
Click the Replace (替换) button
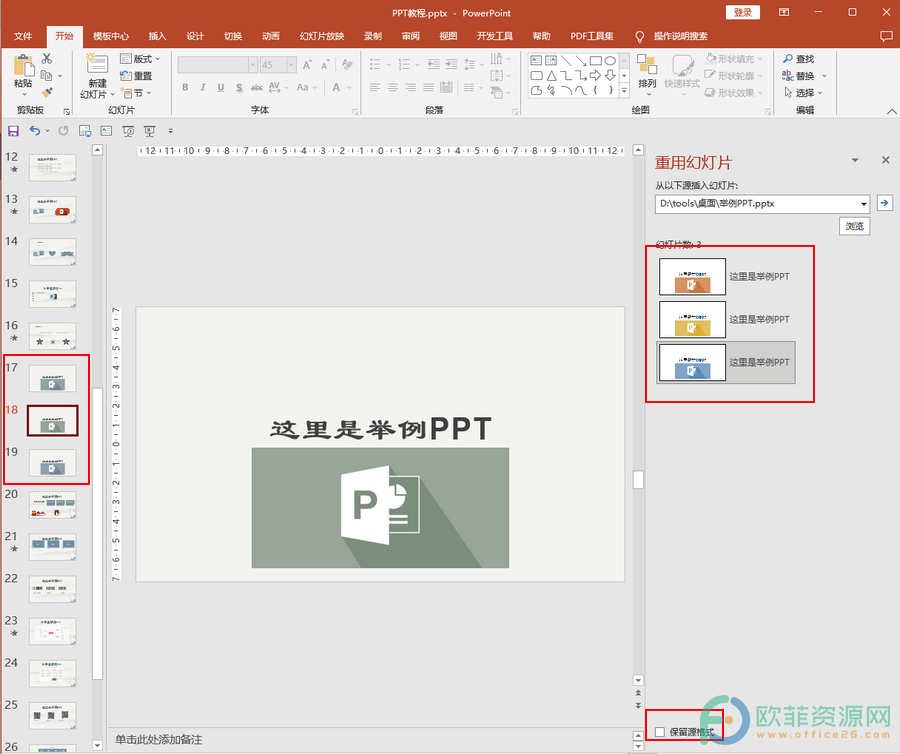[803, 76]
